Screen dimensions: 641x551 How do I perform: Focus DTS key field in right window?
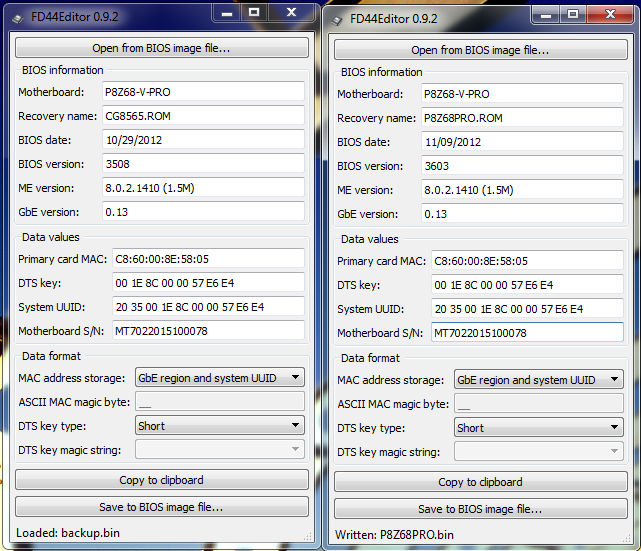[527, 285]
